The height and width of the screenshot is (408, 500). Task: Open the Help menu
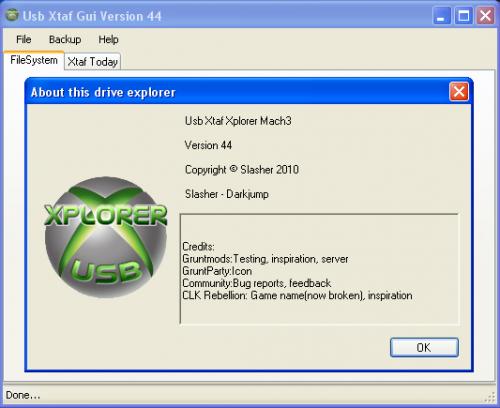click(x=108, y=39)
